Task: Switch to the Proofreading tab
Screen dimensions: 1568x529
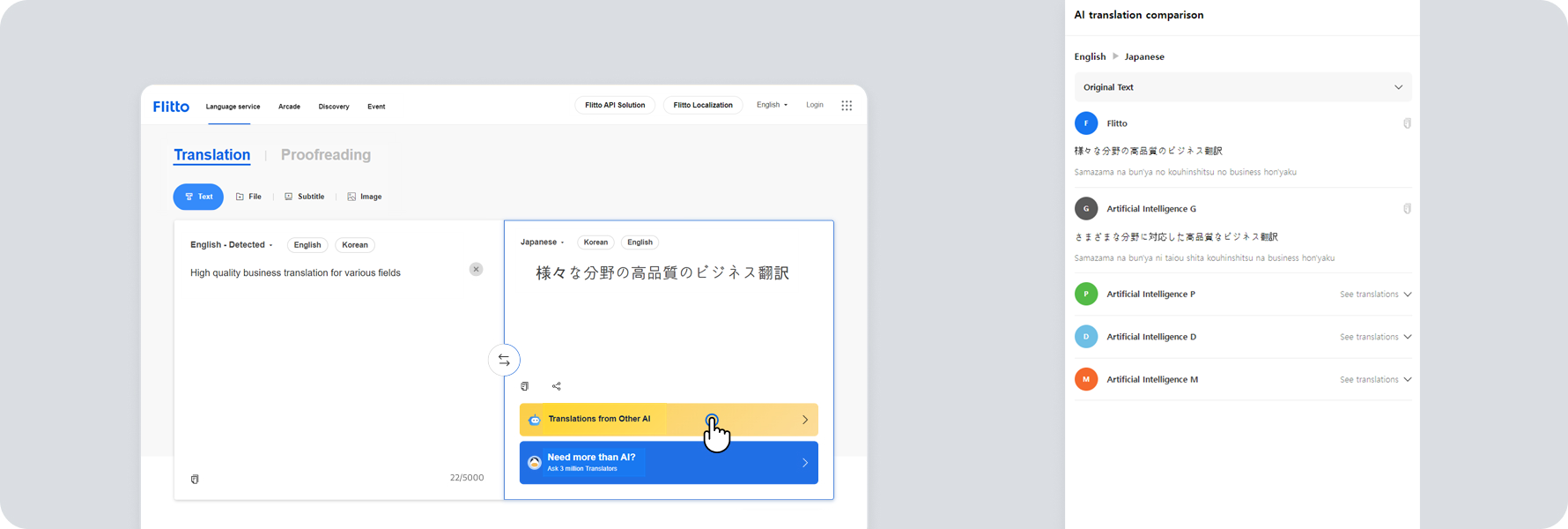Action: [x=326, y=155]
